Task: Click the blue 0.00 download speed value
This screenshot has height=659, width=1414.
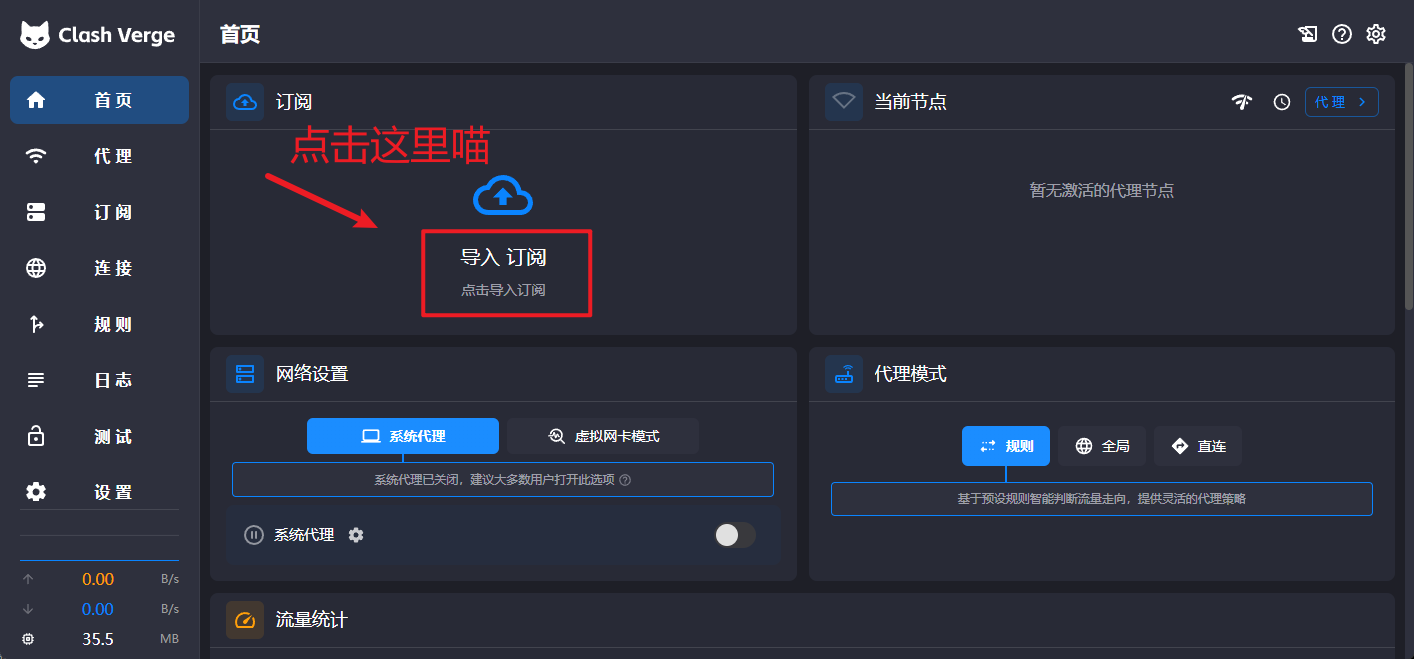Action: pos(98,609)
